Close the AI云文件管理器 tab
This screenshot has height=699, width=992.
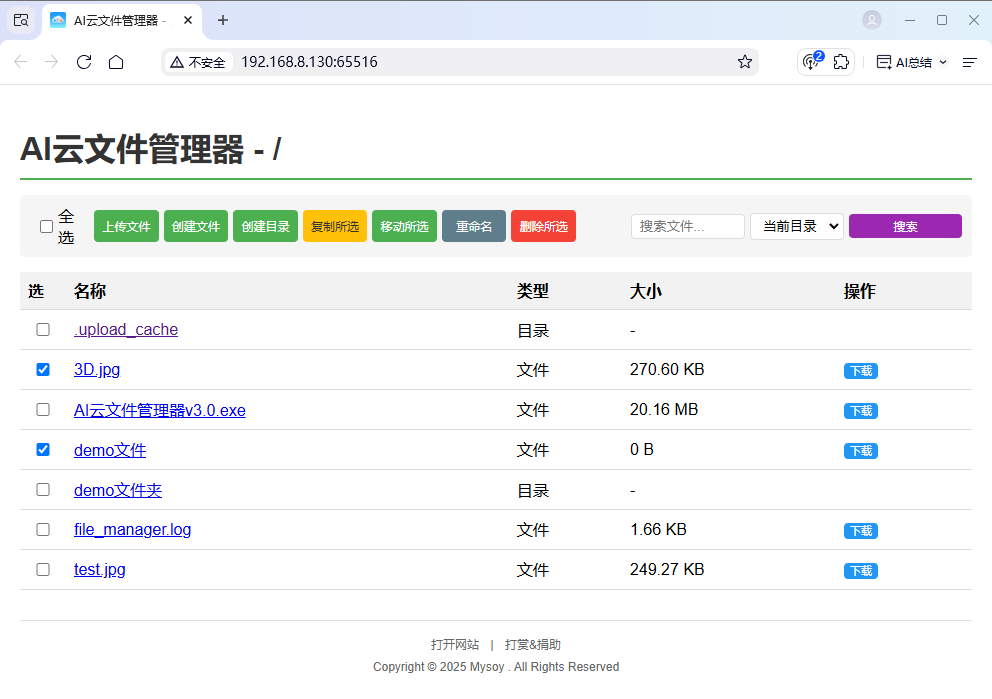coord(188,20)
